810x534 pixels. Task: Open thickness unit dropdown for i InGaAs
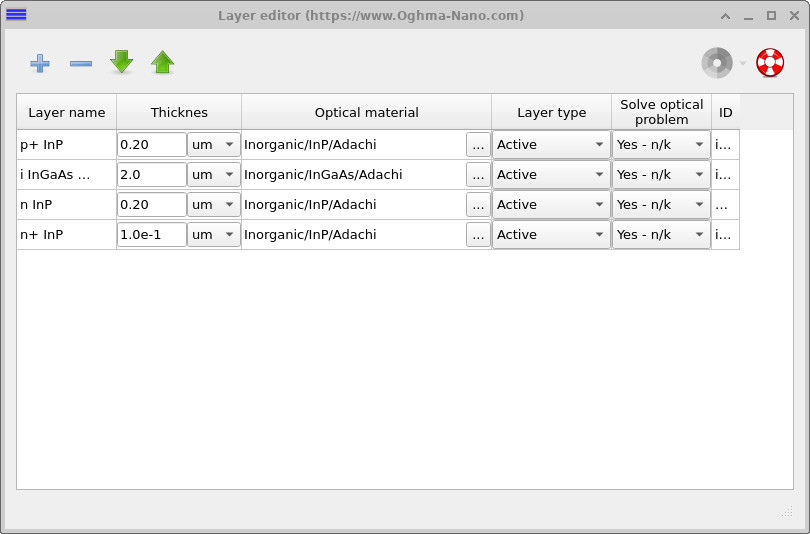213,175
